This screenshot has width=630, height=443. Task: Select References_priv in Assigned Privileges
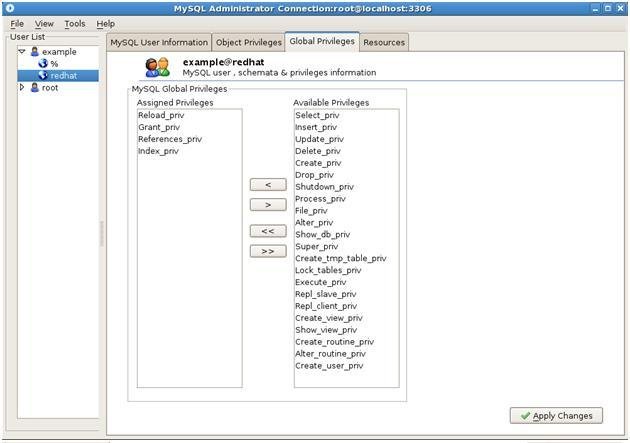tap(170, 139)
